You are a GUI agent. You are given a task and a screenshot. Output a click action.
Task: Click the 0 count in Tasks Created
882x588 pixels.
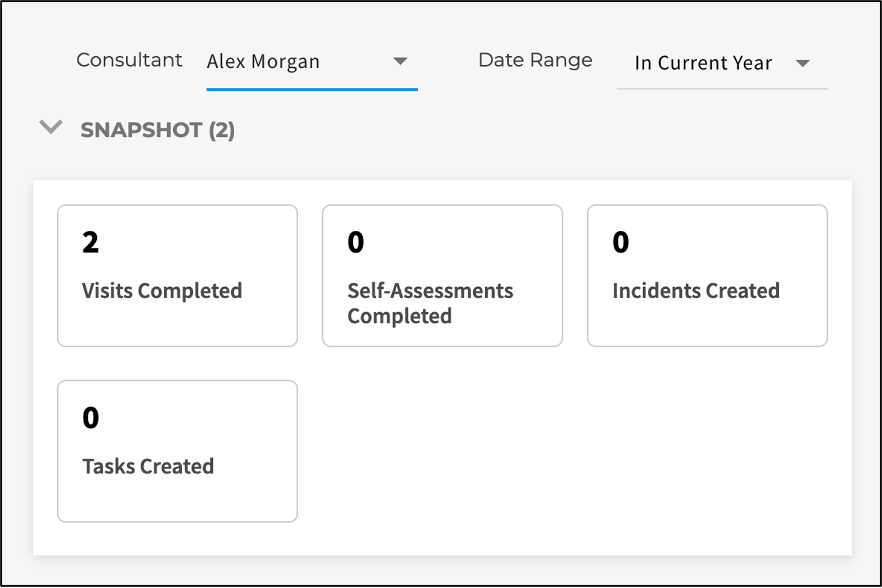coord(91,418)
